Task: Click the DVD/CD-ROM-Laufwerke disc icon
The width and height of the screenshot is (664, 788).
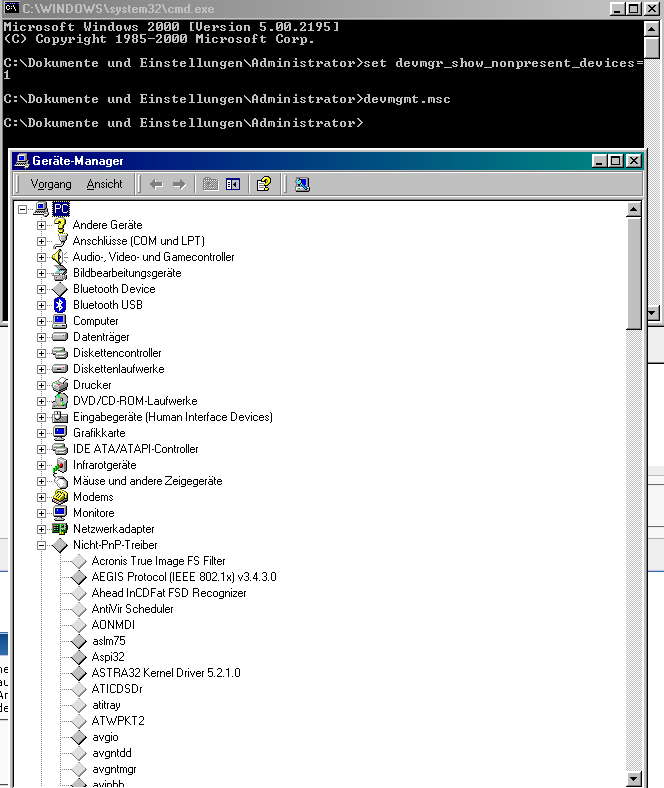Action: click(x=60, y=401)
